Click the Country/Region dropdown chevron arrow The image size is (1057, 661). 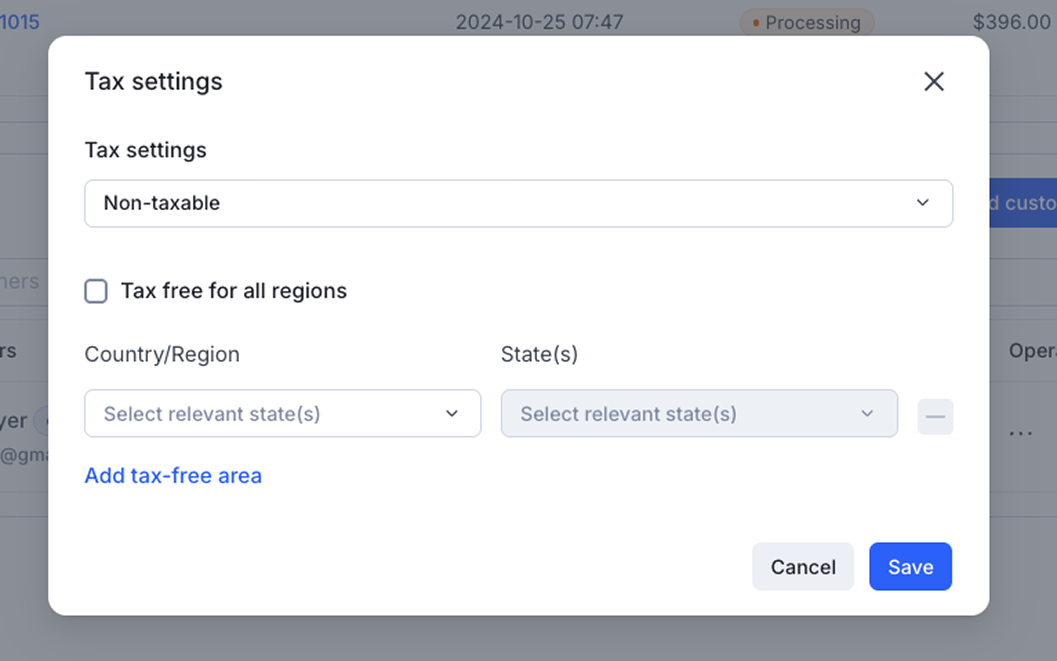pyautogui.click(x=452, y=414)
